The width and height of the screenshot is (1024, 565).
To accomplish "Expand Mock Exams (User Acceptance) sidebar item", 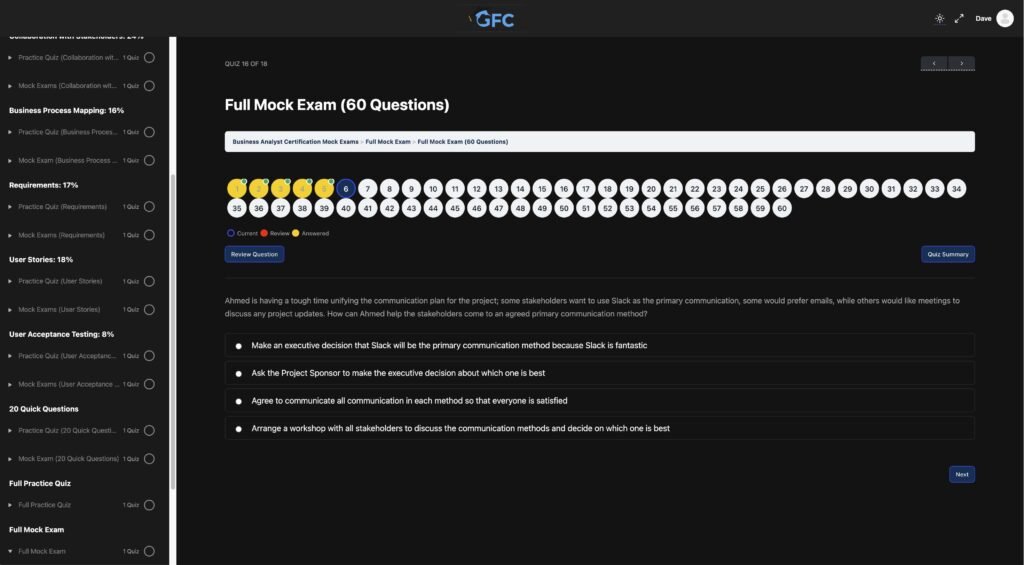I will pos(10,384).
